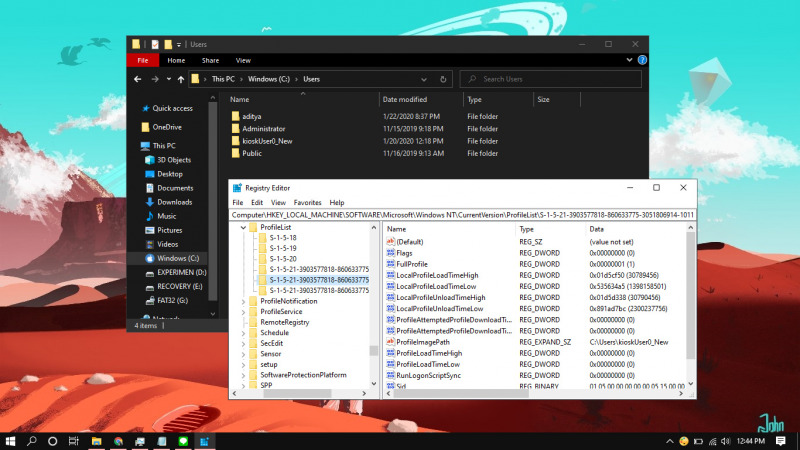This screenshot has height=450, width=800.
Task: Open File Explorer help icon
Action: 642,60
